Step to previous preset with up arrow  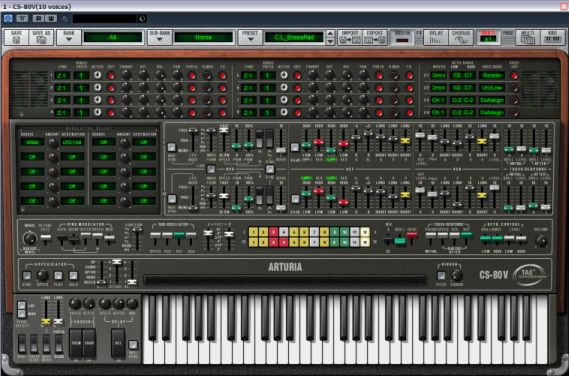(330, 33)
